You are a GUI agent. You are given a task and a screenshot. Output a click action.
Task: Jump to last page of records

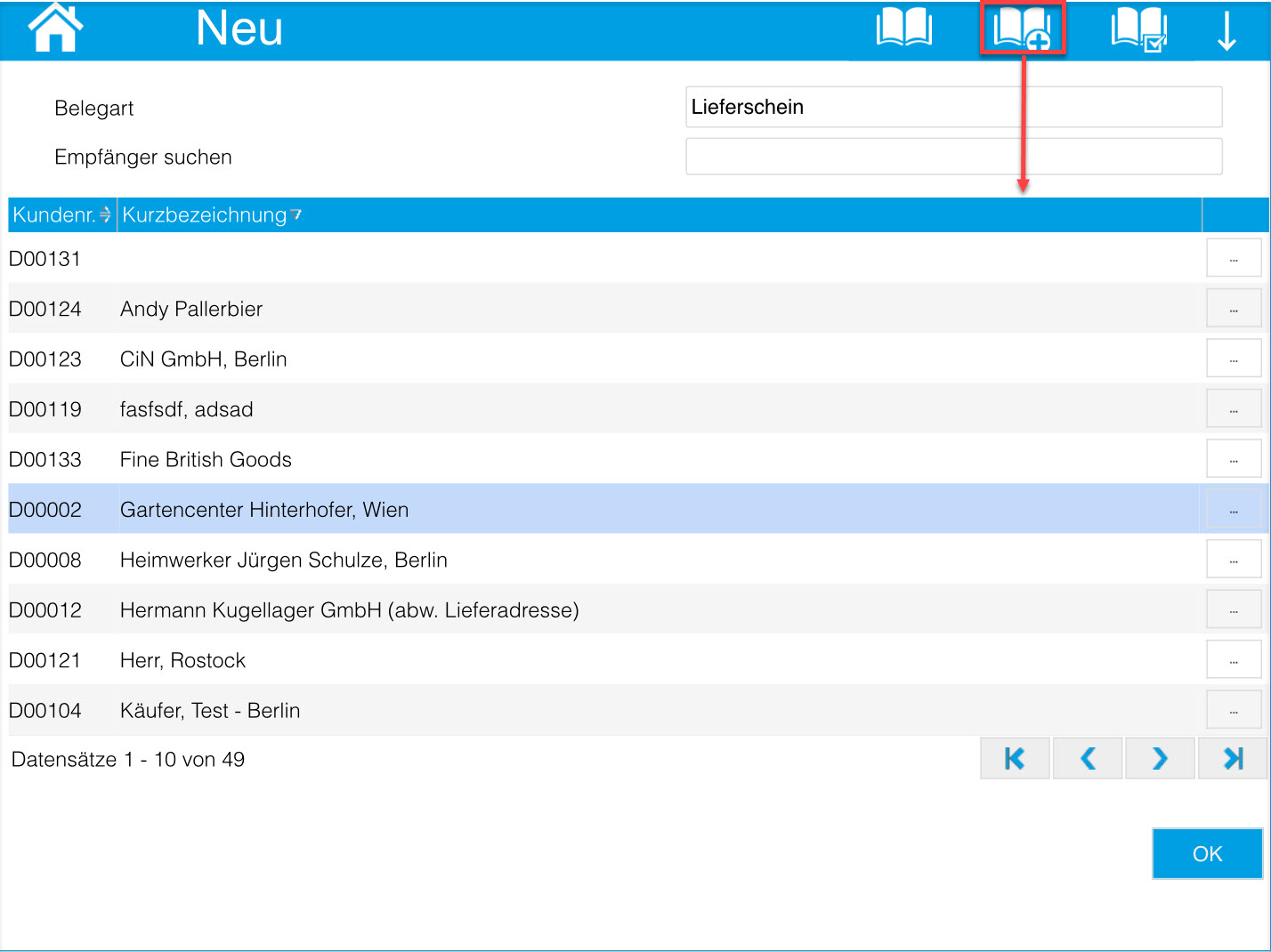1233,758
